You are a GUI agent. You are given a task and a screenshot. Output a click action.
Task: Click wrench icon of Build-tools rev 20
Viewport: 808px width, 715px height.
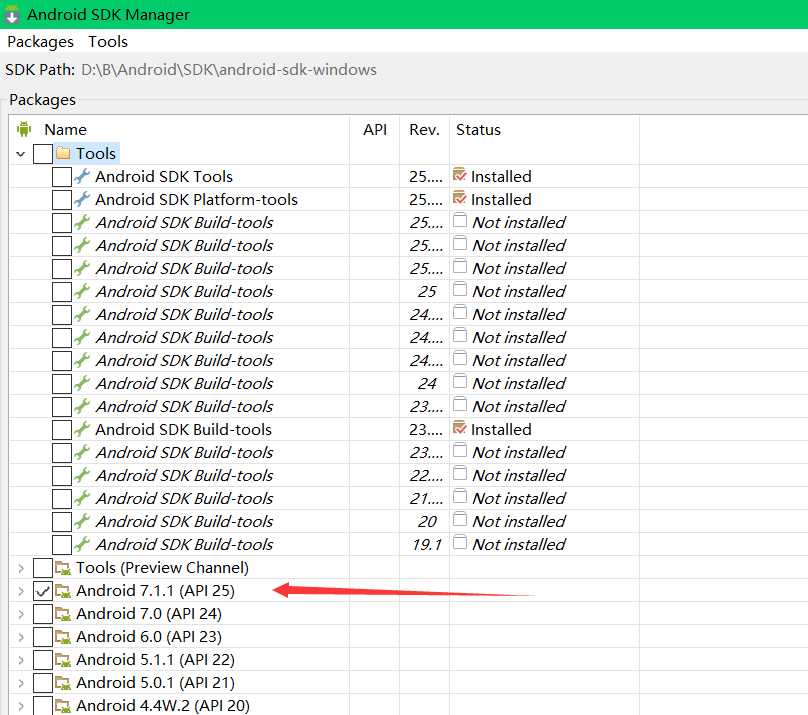click(82, 521)
